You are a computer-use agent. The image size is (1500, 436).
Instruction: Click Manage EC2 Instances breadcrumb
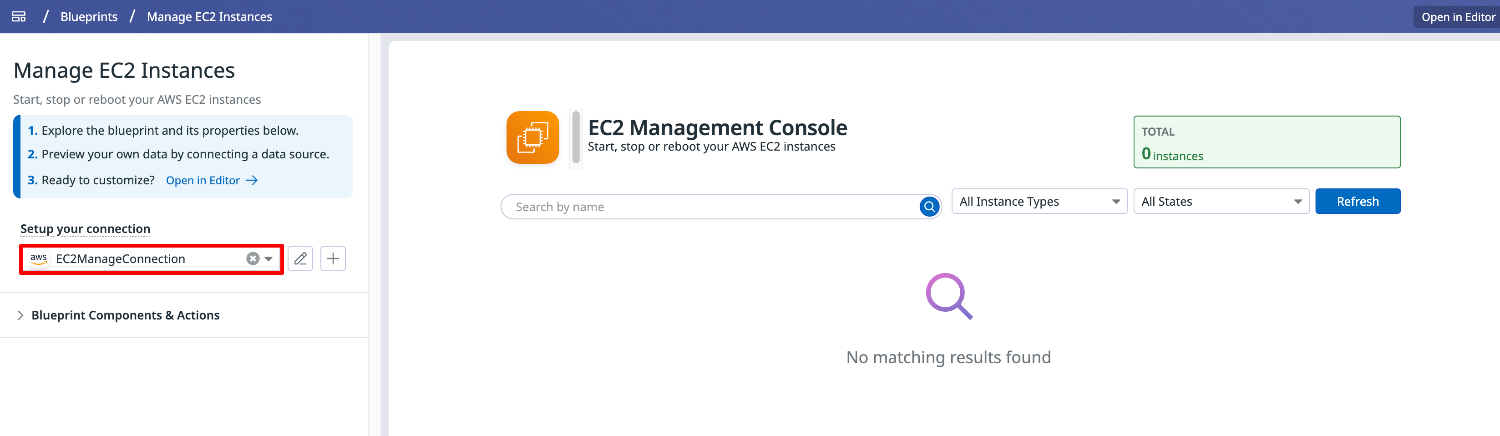click(209, 16)
